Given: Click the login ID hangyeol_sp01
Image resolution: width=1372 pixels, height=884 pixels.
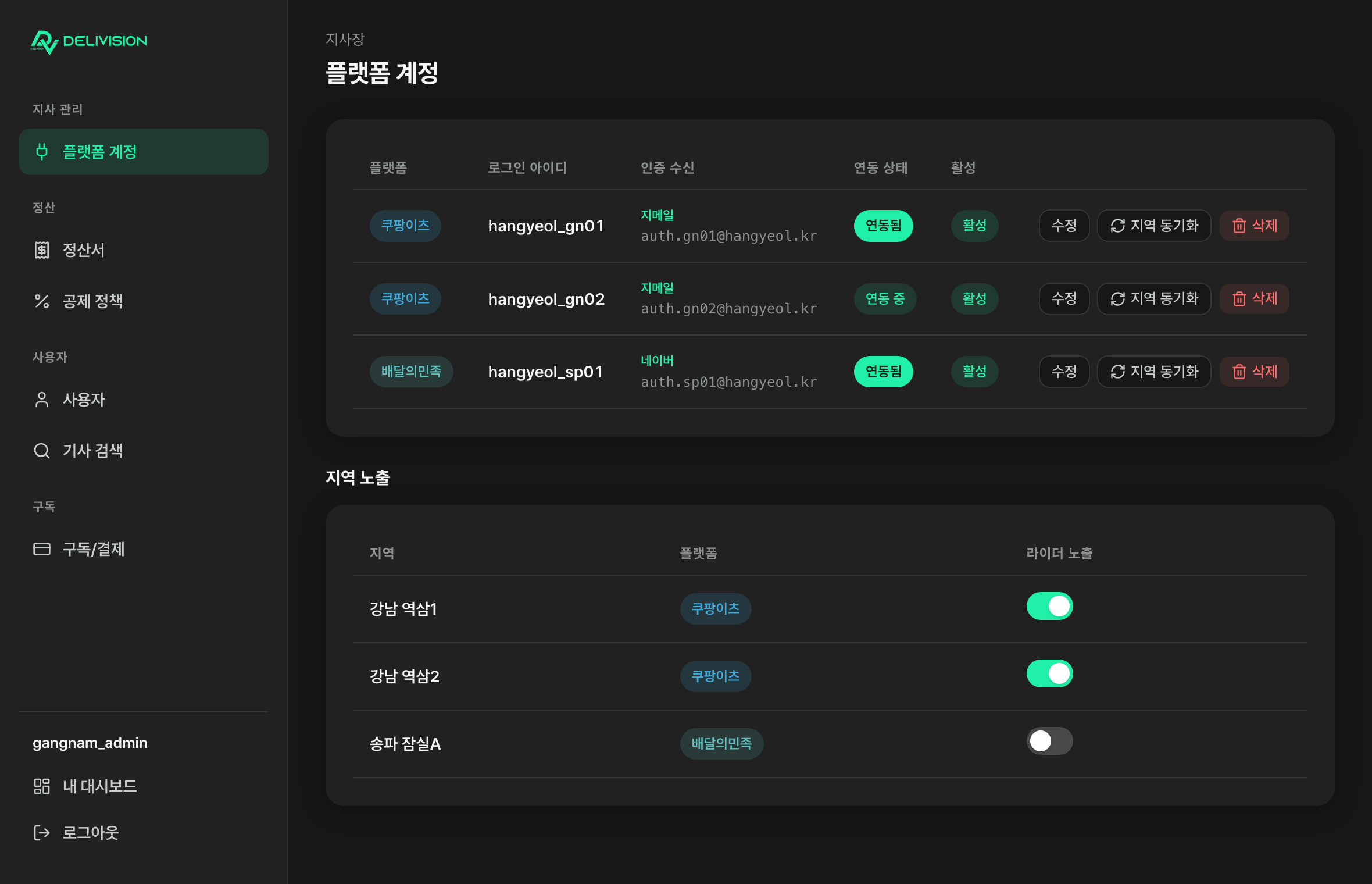Looking at the screenshot, I should pos(545,372).
